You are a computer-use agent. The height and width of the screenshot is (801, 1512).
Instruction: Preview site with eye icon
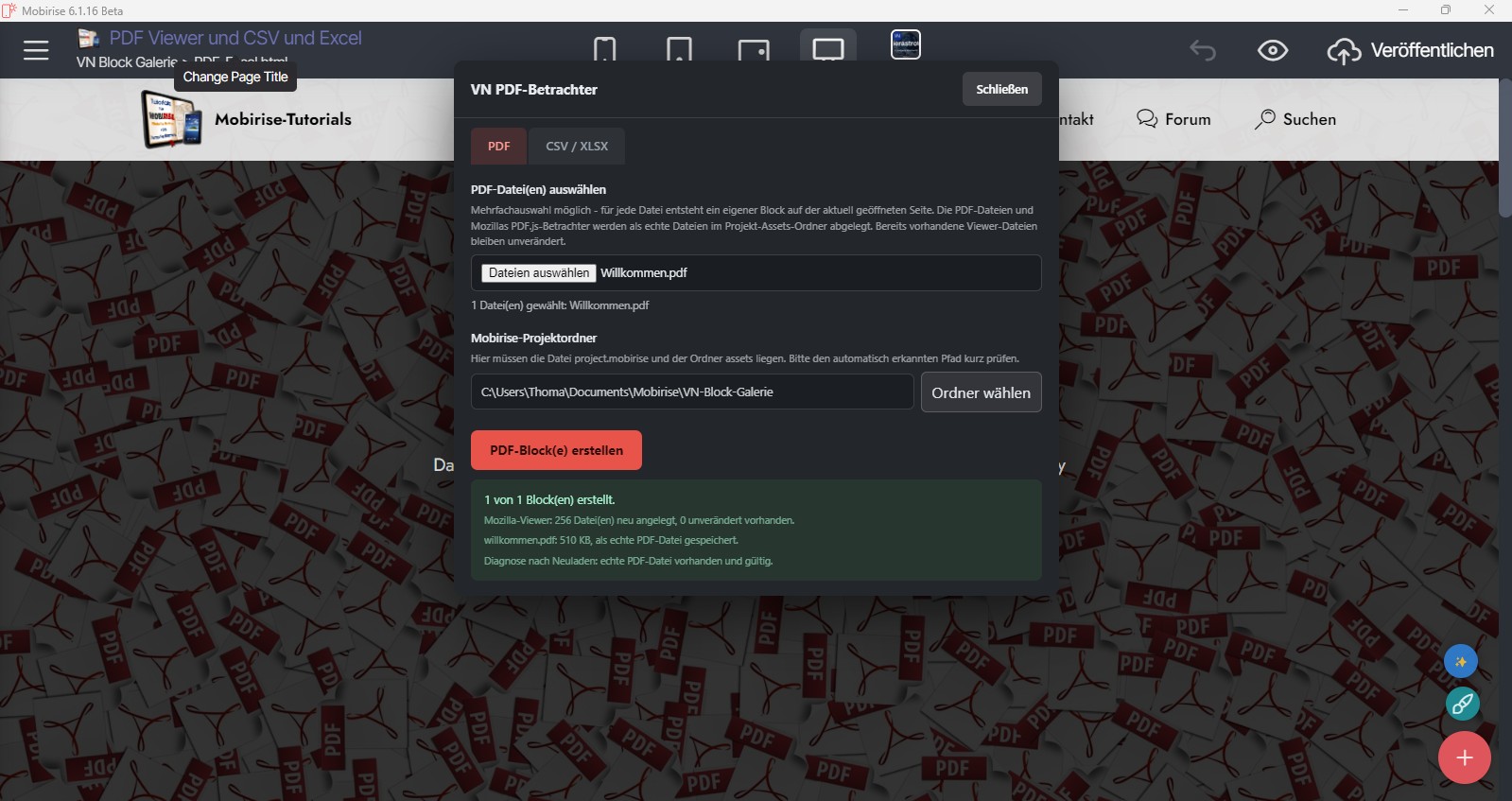(1273, 50)
